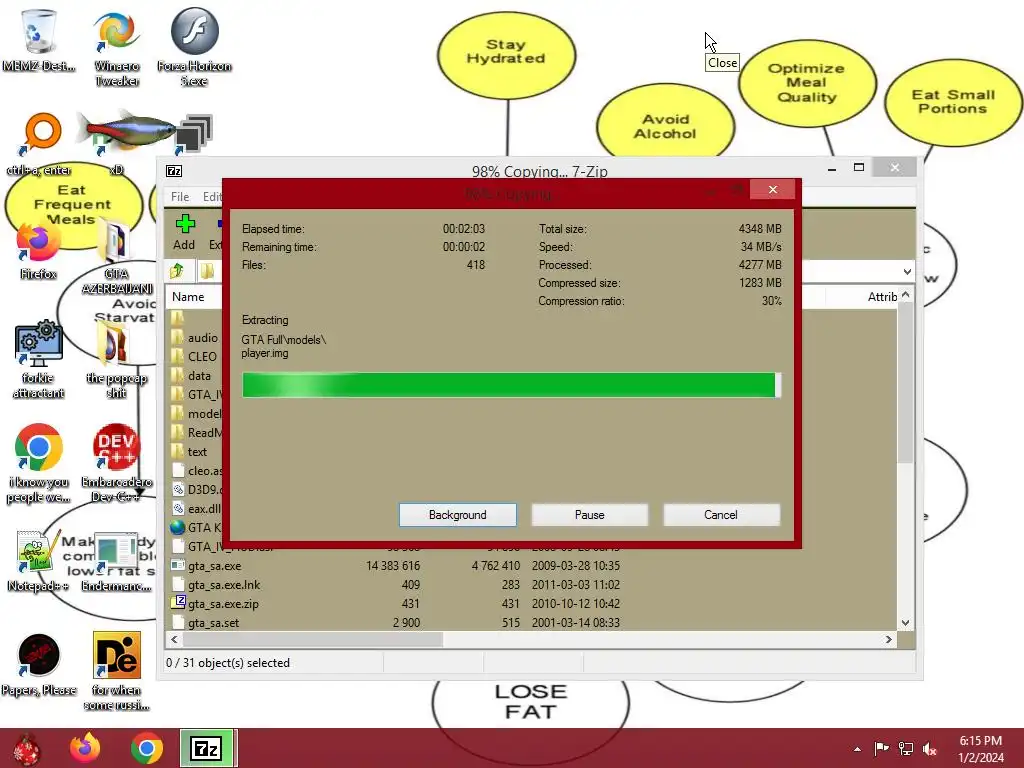Click the green extraction progress bar
Viewport: 1024px width, 768px height.
tap(511, 385)
